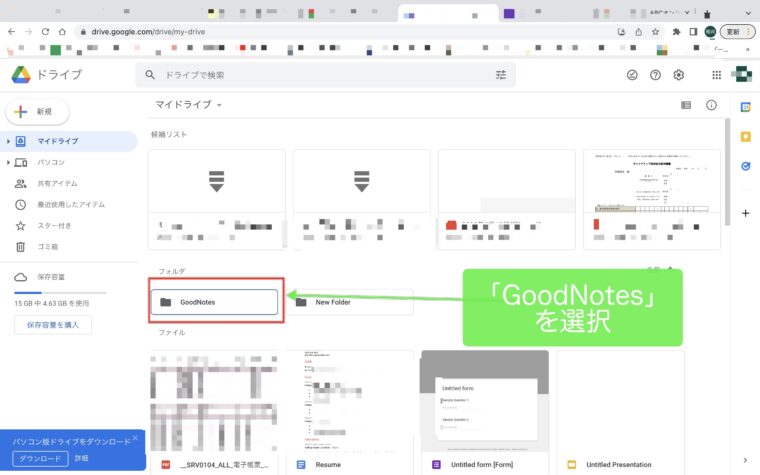Click the vertical scrollbar of file list
The image size is (760, 475).
[727, 172]
